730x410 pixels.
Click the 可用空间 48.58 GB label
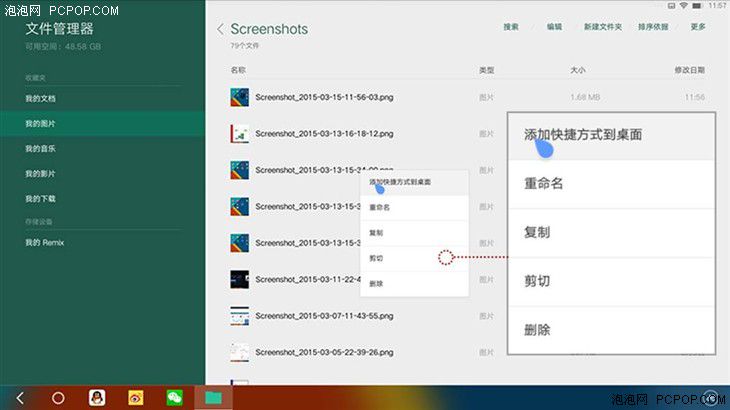tap(63, 47)
